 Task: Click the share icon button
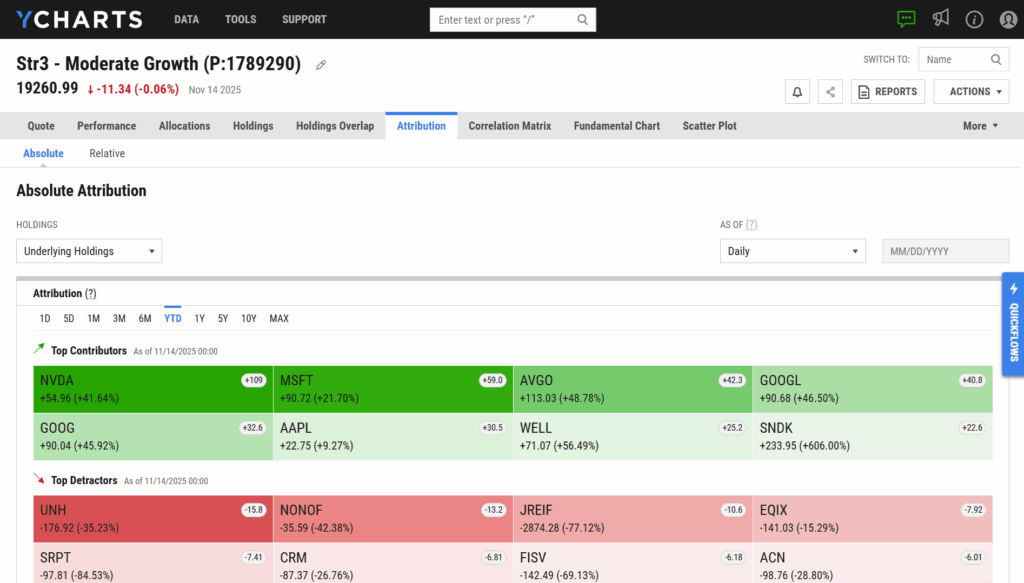tap(830, 92)
